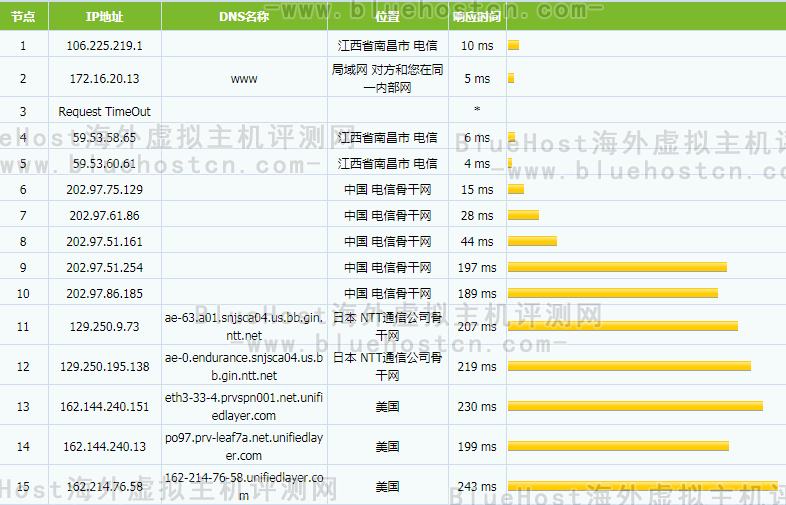Click the IP 172.16.20.13 cell

(x=104, y=79)
